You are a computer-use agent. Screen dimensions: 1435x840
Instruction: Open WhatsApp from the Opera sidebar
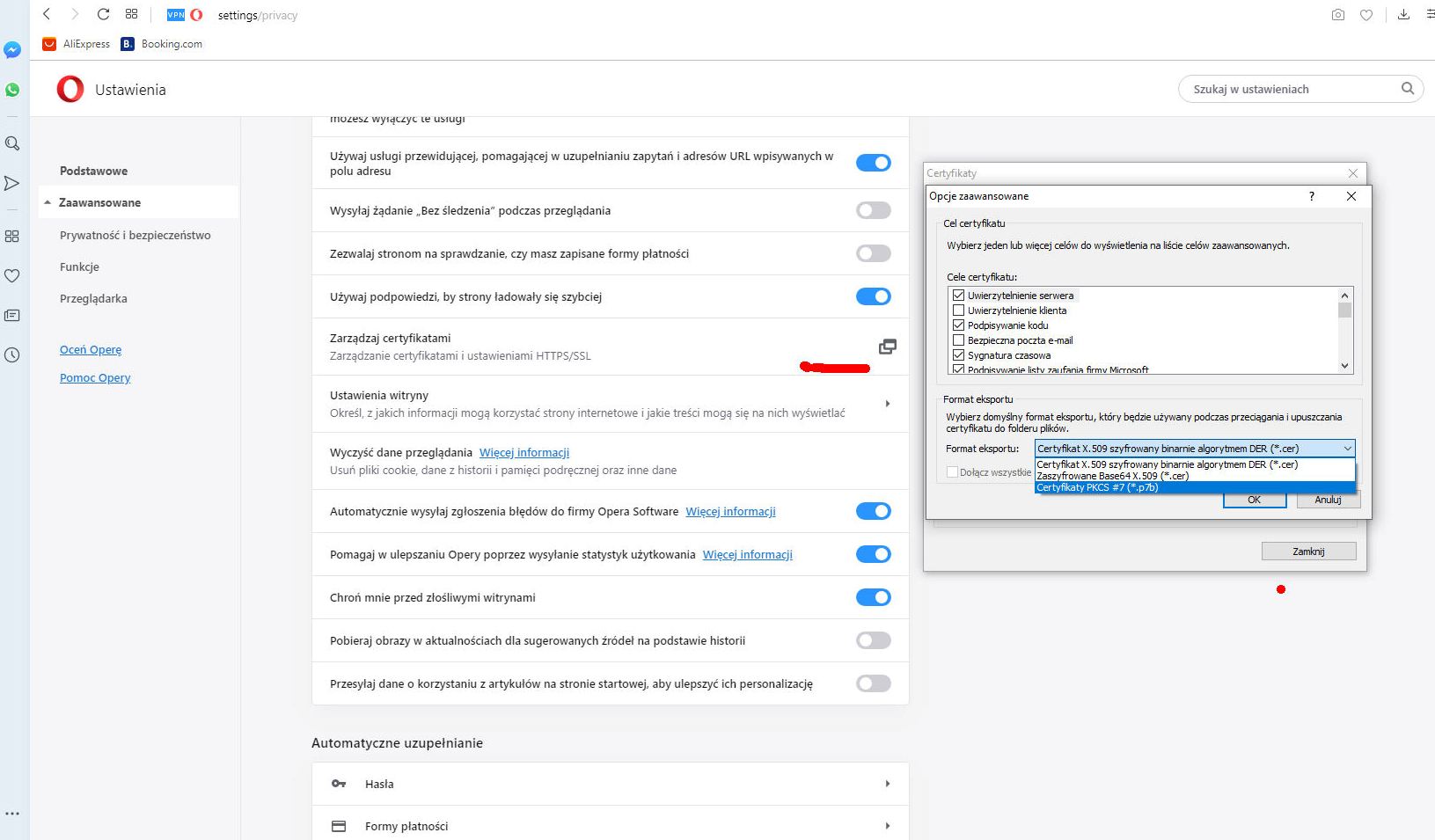pos(12,90)
